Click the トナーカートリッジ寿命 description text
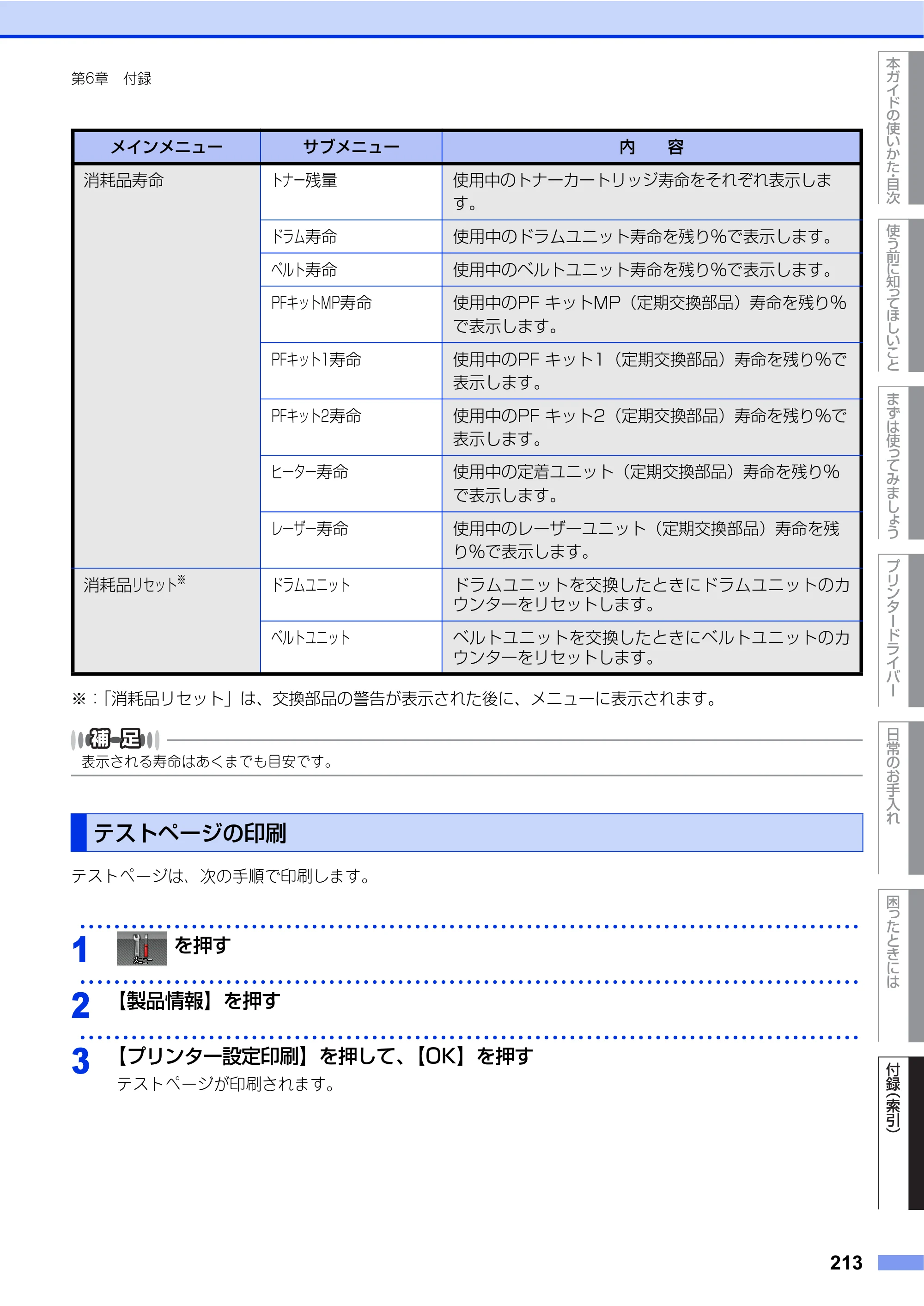 tap(642, 191)
